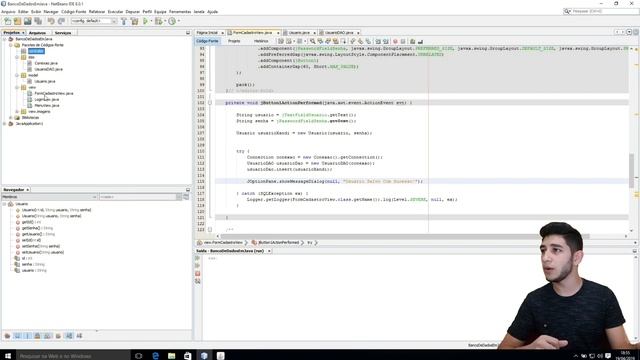
Task: Open File Explorer from the taskbar
Action: 171,356
